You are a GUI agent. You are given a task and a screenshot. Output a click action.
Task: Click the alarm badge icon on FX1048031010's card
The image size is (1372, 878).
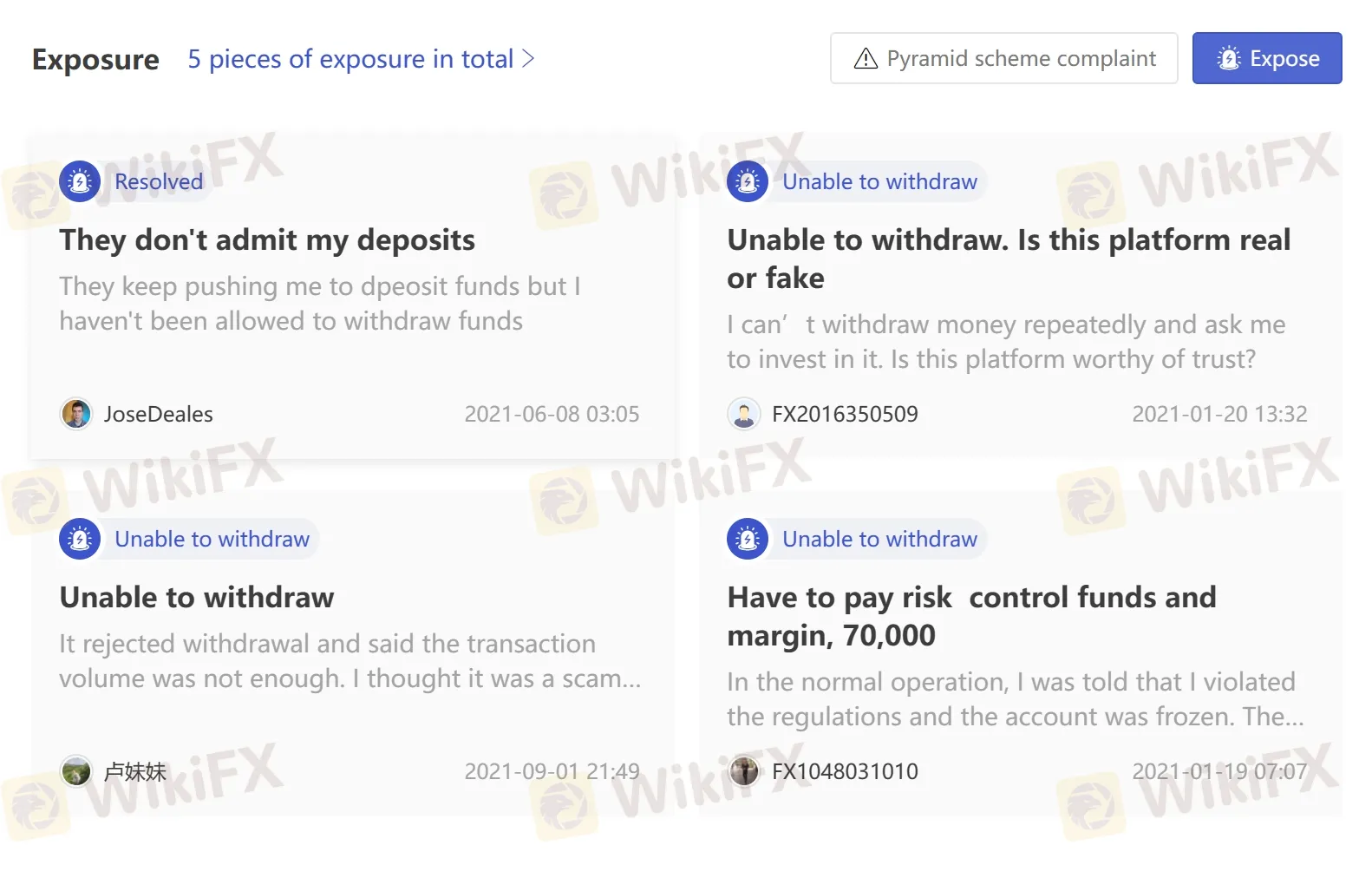(x=747, y=539)
